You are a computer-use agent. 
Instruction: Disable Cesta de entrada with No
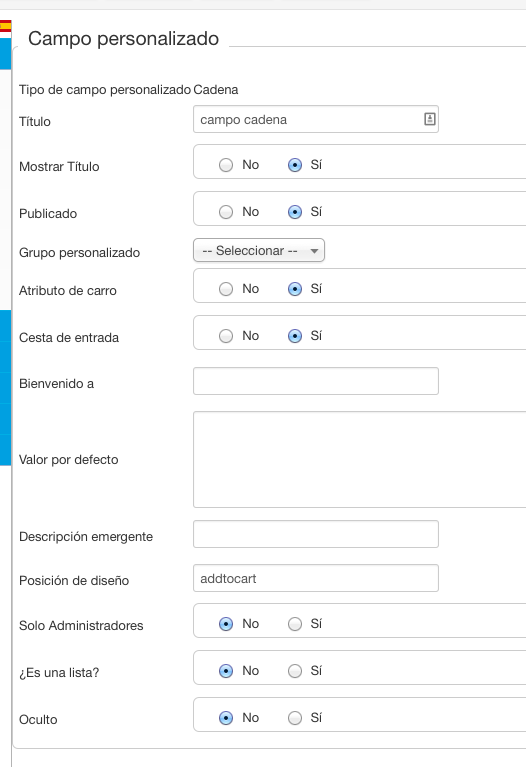coord(226,336)
